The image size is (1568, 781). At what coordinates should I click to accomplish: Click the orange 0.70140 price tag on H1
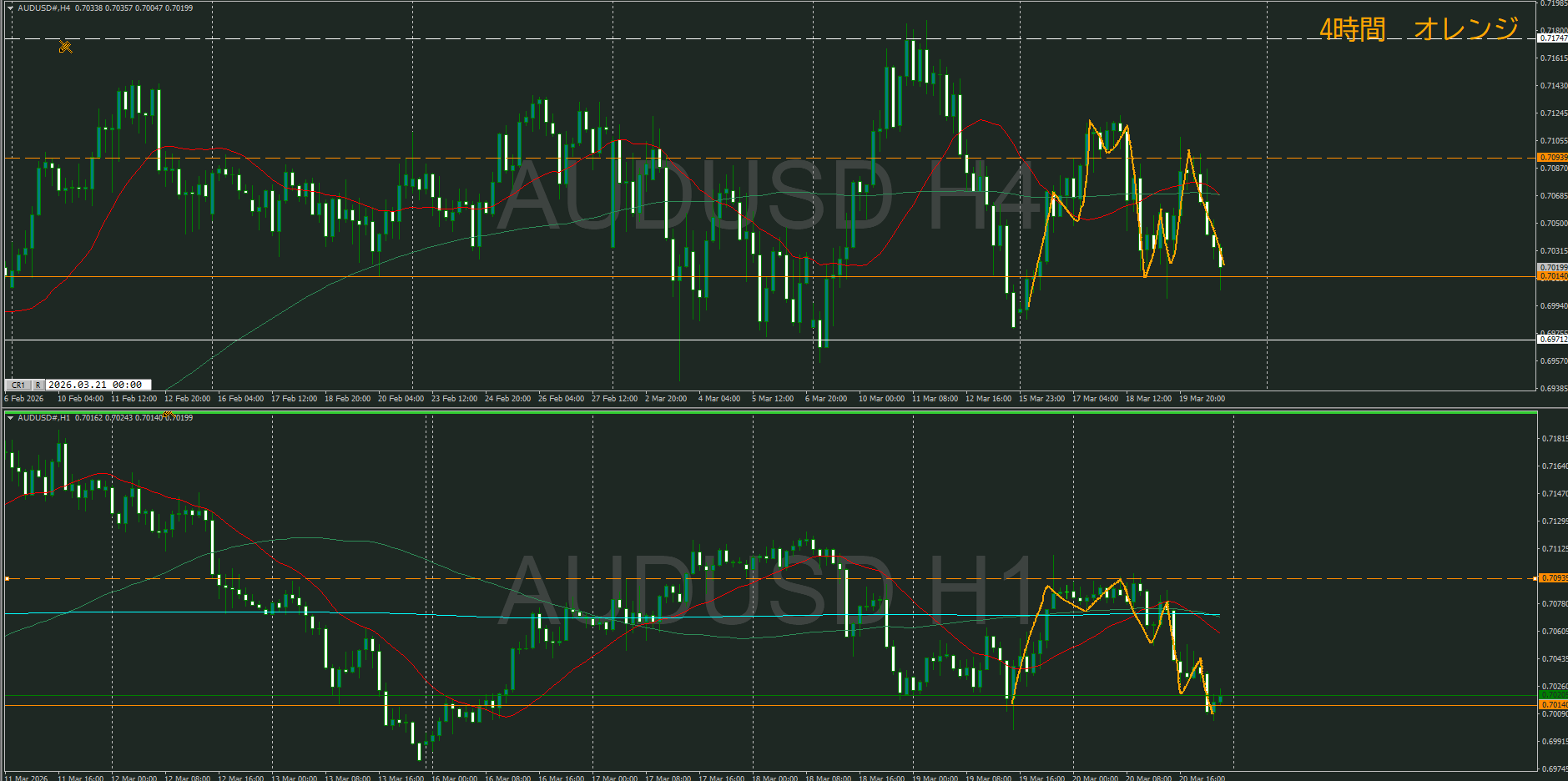click(1552, 705)
